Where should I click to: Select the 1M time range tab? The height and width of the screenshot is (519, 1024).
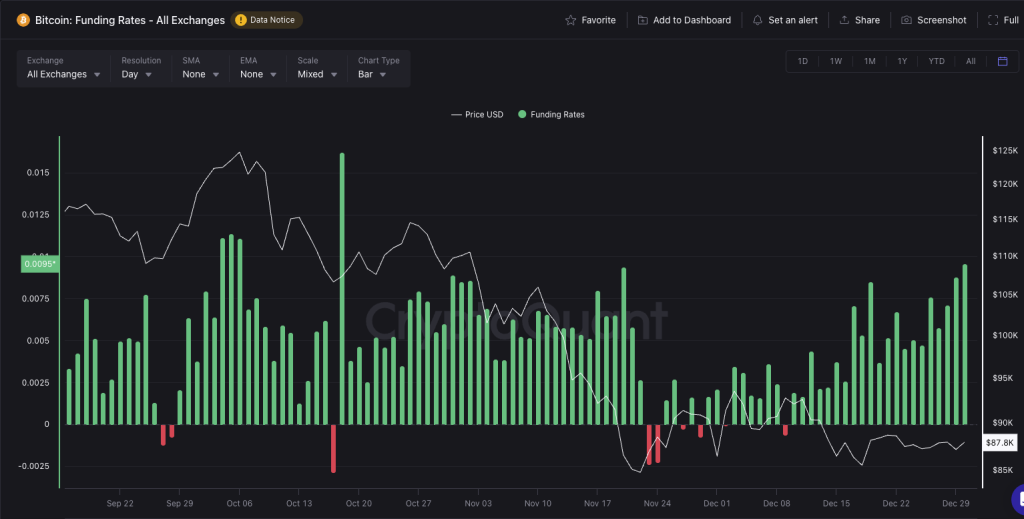tap(869, 61)
